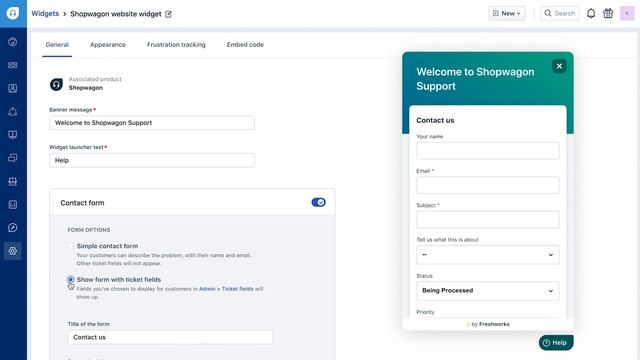The image size is (640, 360).
Task: Open the chatbot icon in sidebar
Action: pyautogui.click(x=13, y=112)
